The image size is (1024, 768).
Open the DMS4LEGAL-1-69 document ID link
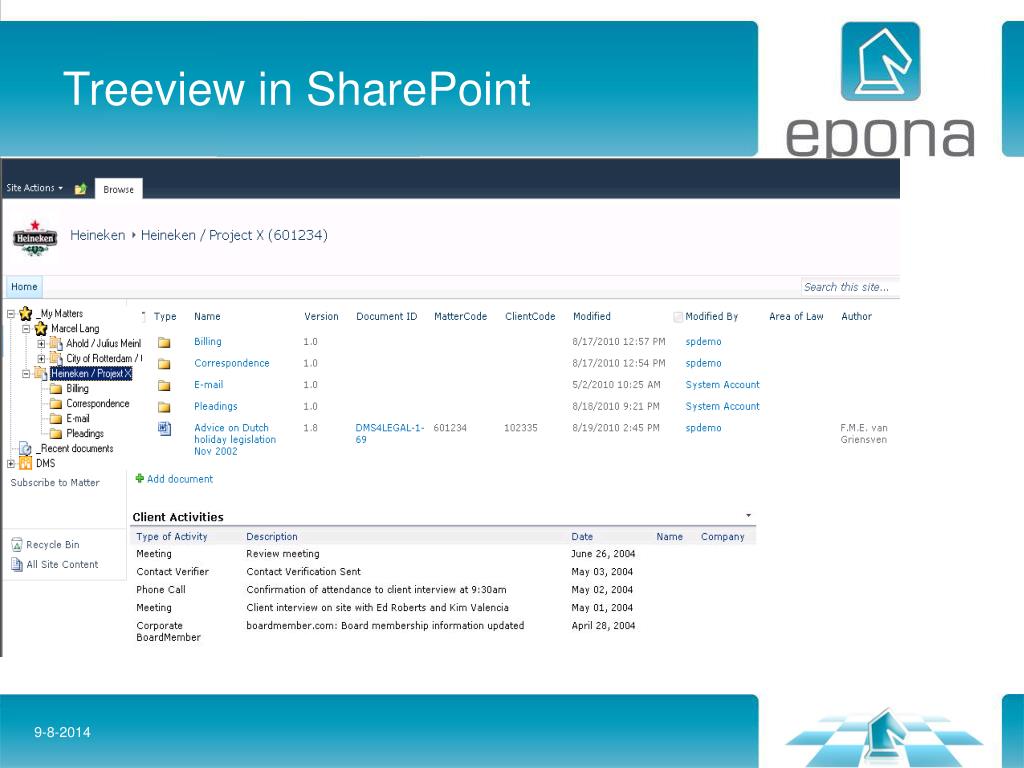point(390,434)
